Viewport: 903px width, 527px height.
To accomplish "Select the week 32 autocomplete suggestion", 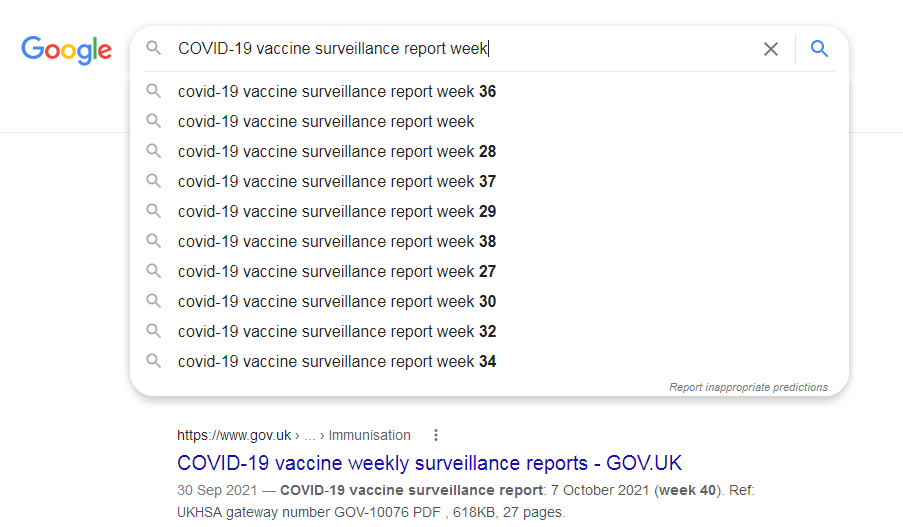I will pos(337,332).
